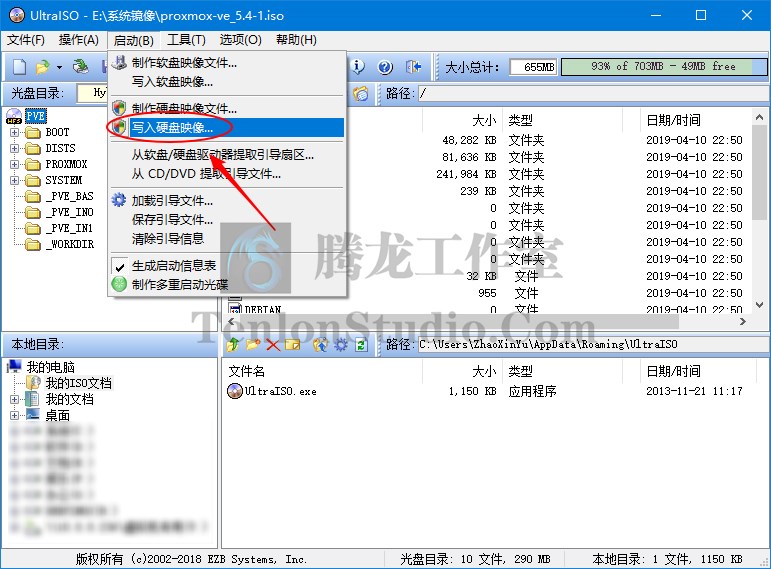The width and height of the screenshot is (771, 569).
Task: Click the UltraISO.exe file icon
Action: [235, 391]
